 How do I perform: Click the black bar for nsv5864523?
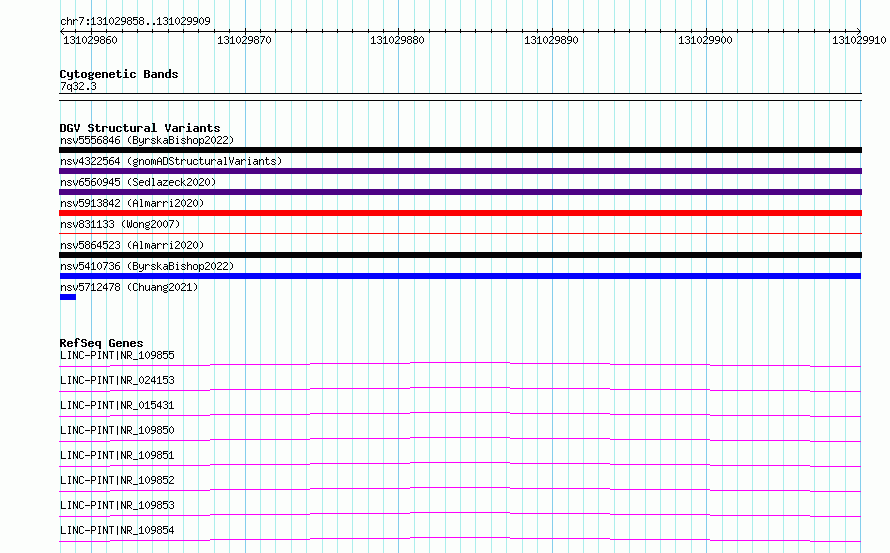click(460, 255)
